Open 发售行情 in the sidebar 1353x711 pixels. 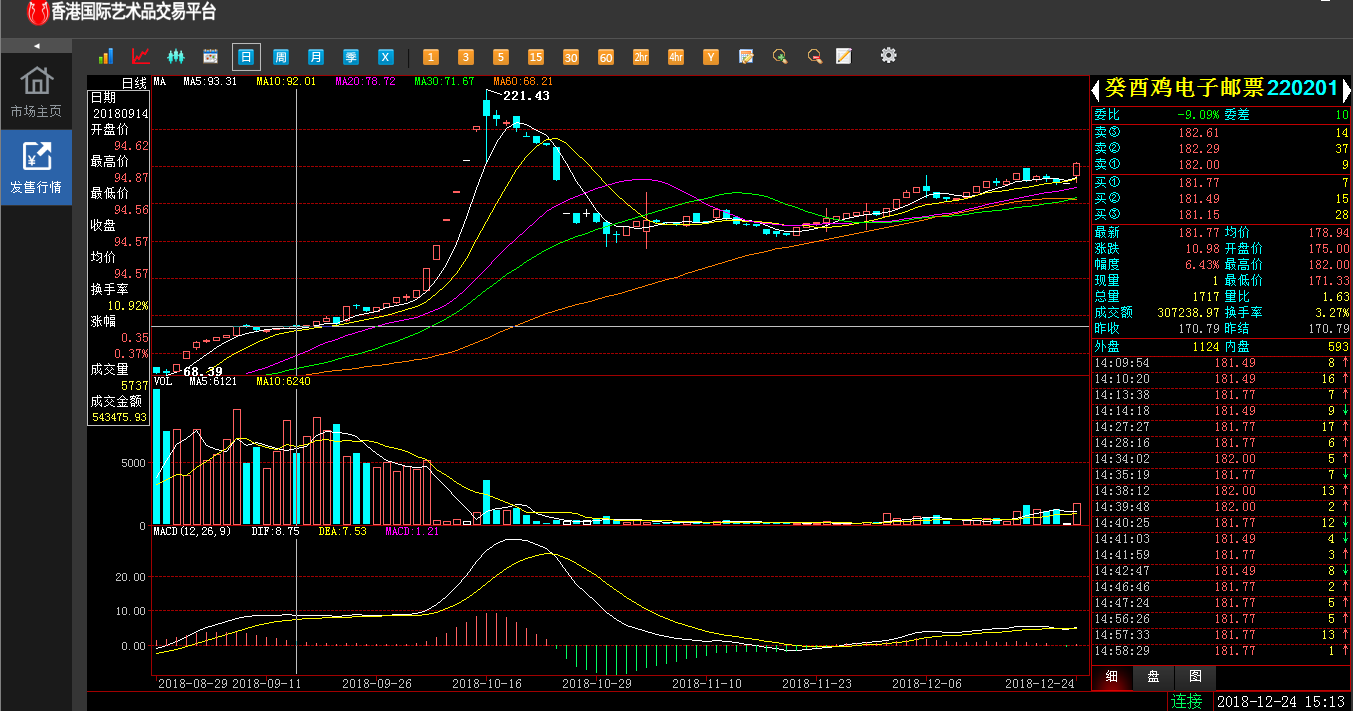(x=36, y=168)
